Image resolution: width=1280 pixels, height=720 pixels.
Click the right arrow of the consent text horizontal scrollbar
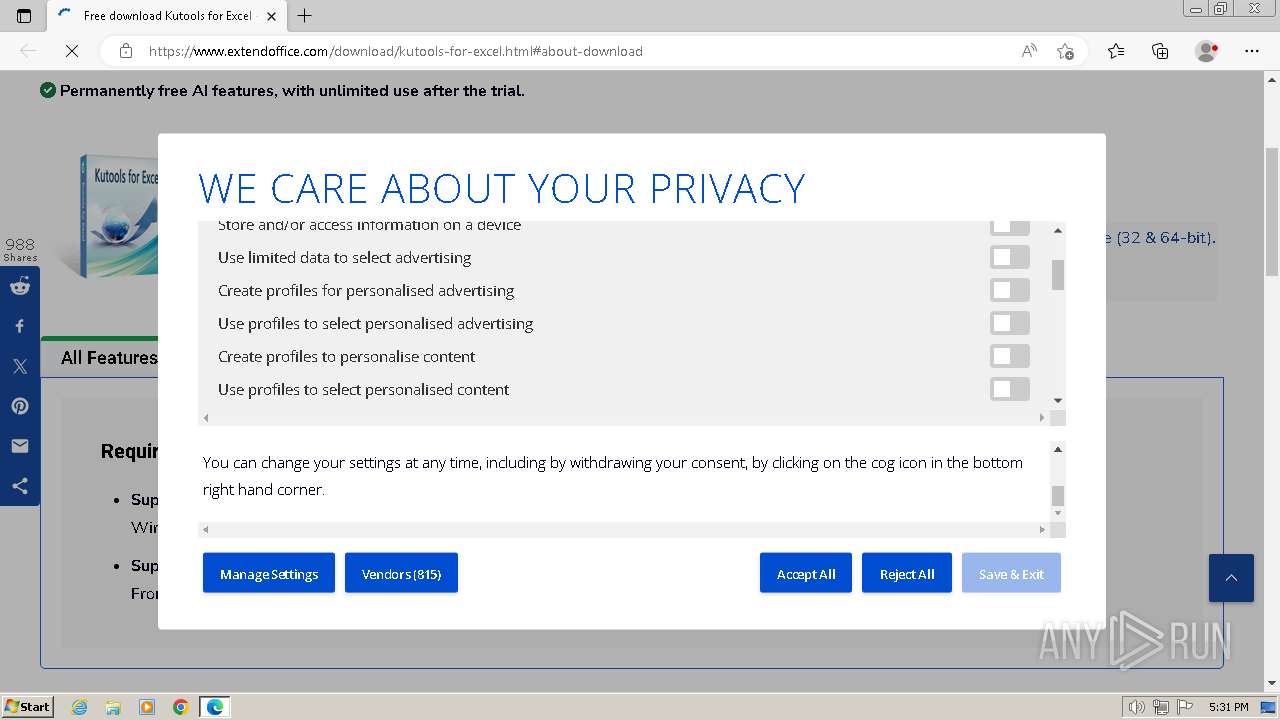click(1042, 530)
